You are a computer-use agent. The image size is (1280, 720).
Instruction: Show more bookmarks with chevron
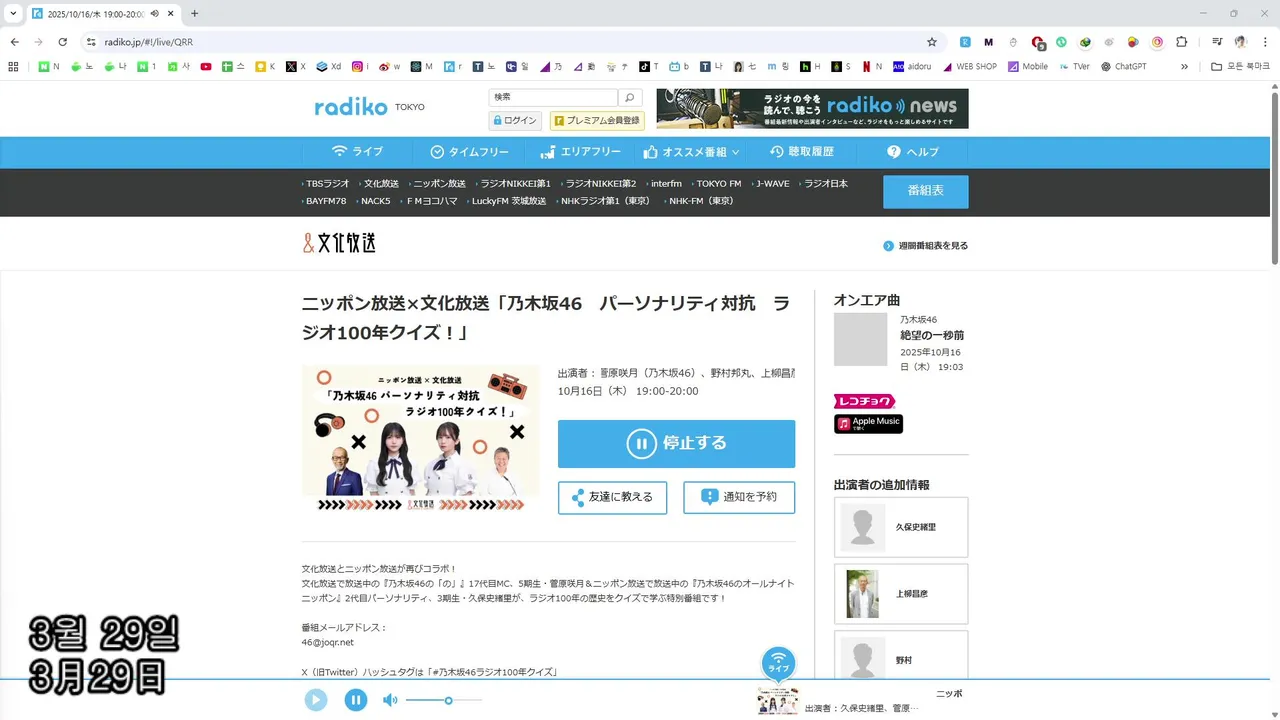click(1185, 66)
